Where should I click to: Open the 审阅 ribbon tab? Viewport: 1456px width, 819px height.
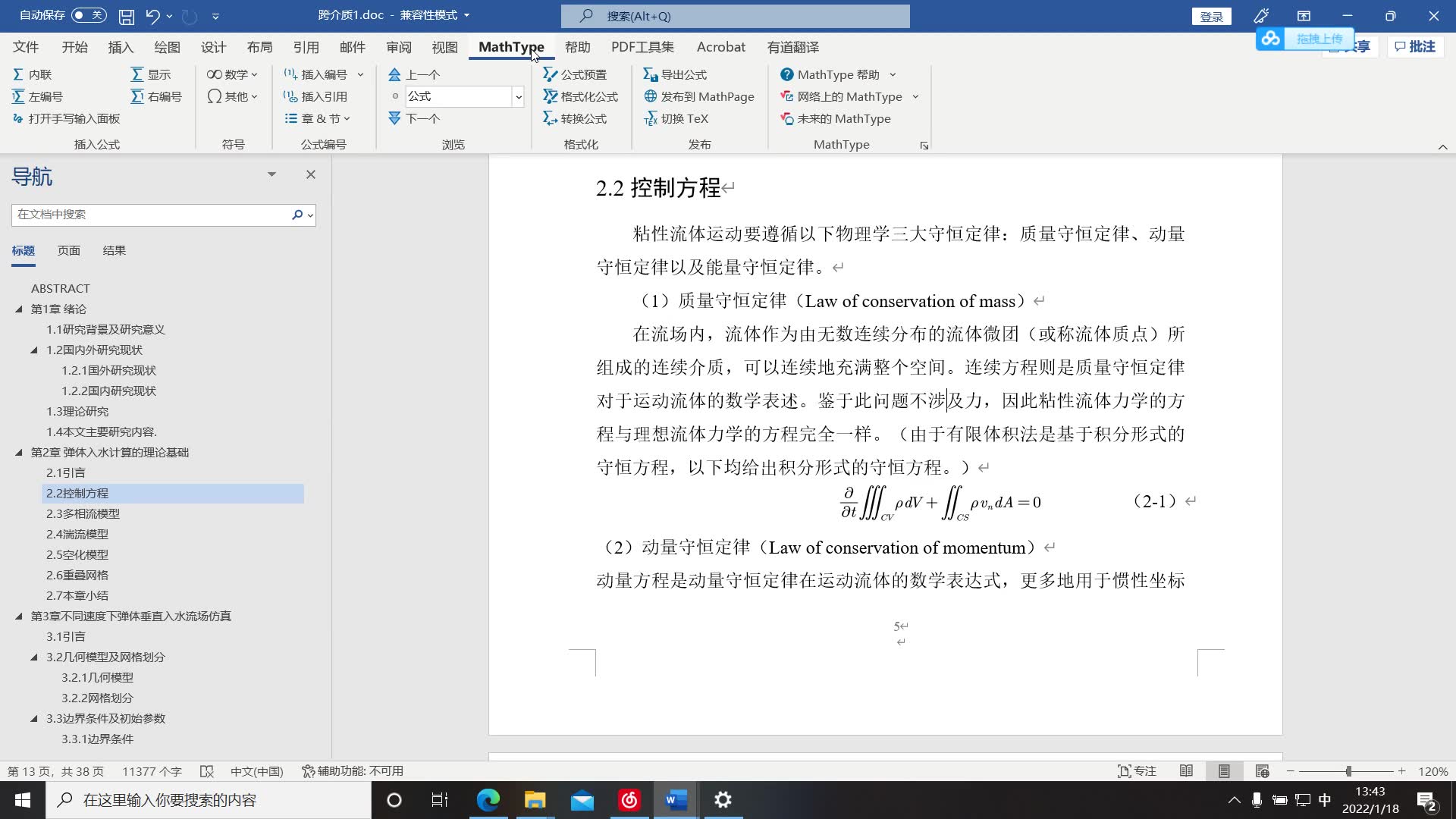tap(398, 47)
